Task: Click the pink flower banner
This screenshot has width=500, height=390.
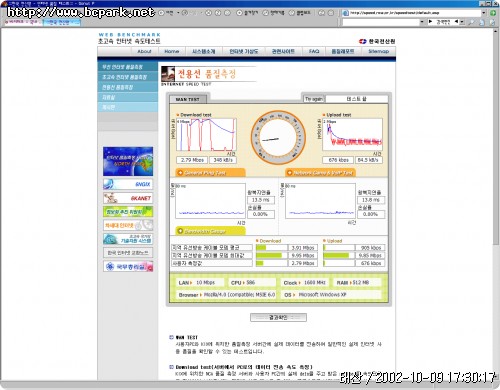Action: click(x=128, y=266)
